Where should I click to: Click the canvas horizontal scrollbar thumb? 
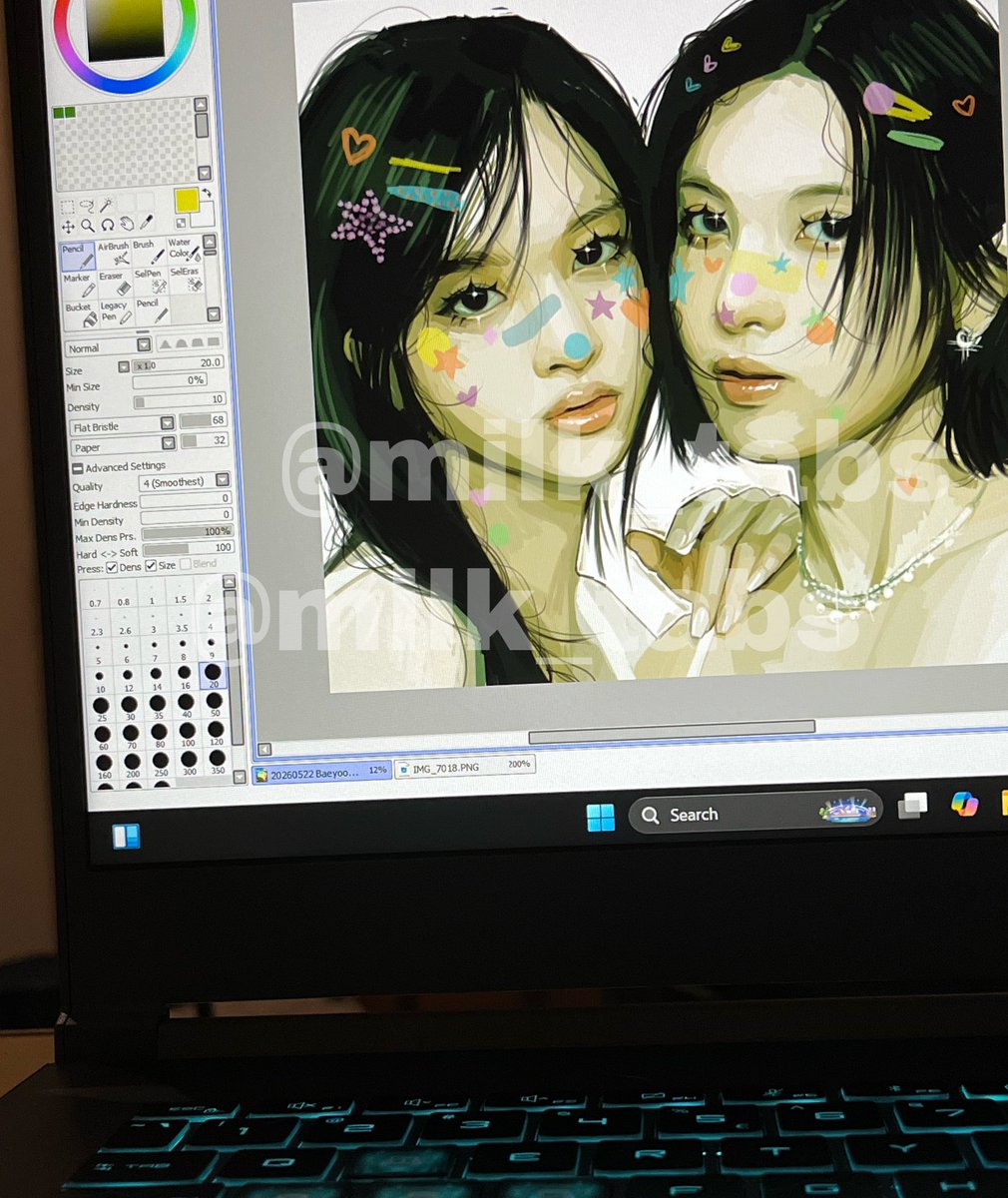point(672,733)
